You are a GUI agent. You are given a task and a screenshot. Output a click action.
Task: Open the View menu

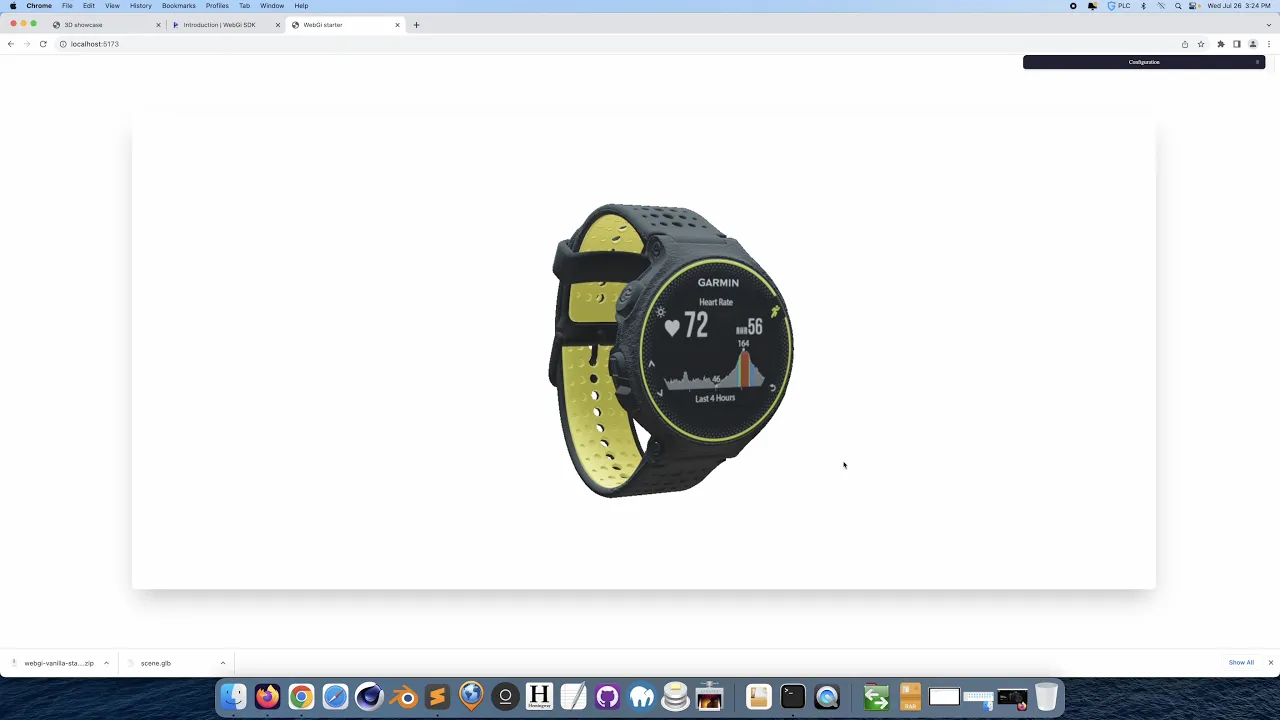click(112, 6)
